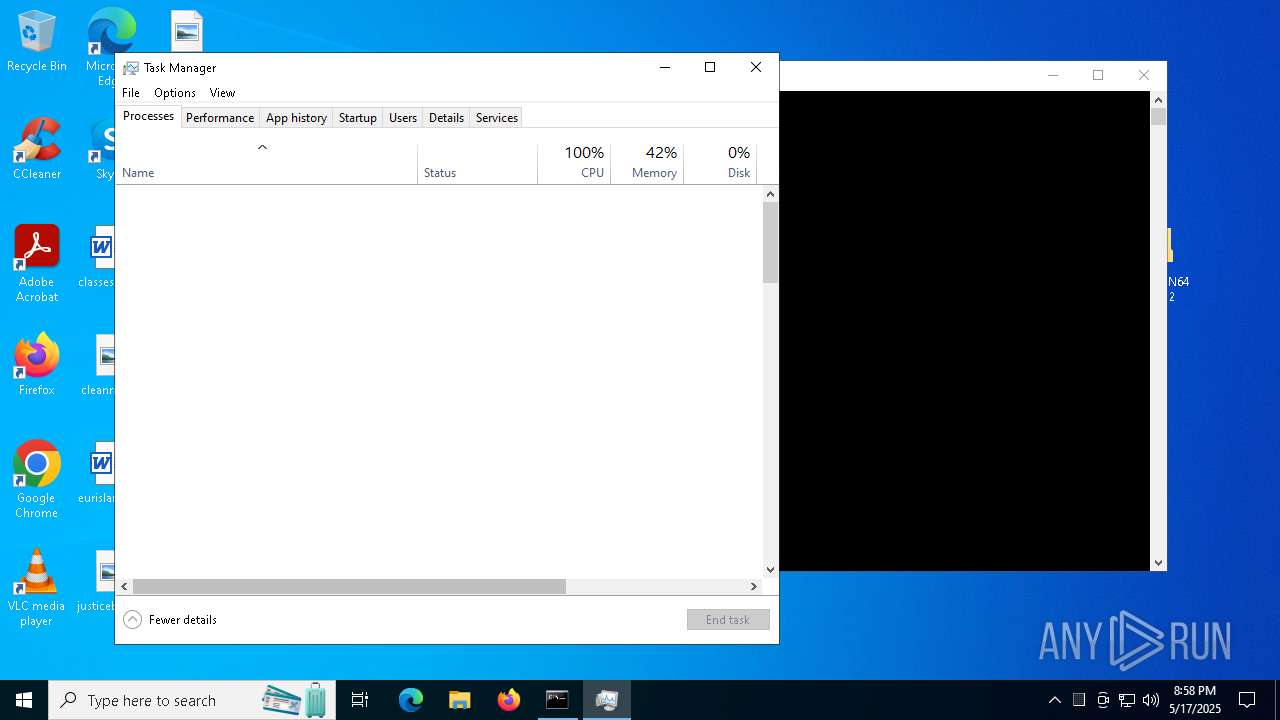Switch to the Details tab
Screen dimensions: 1280x720
446,118
